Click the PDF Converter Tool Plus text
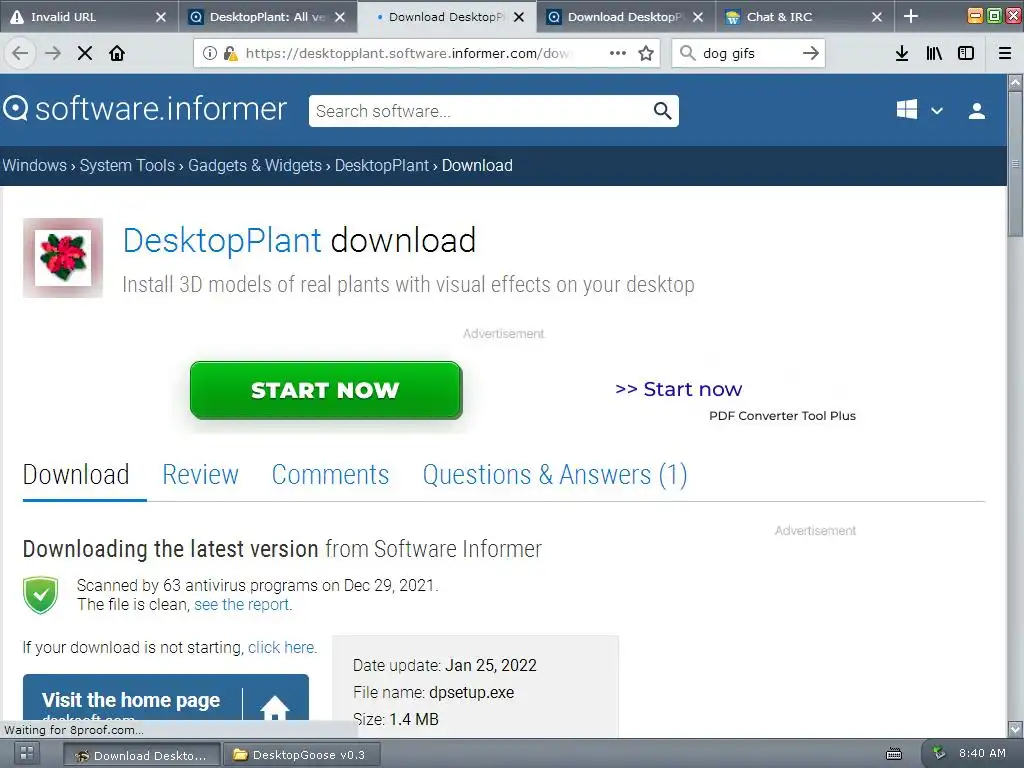Screen dimensions: 1024x768 point(782,416)
